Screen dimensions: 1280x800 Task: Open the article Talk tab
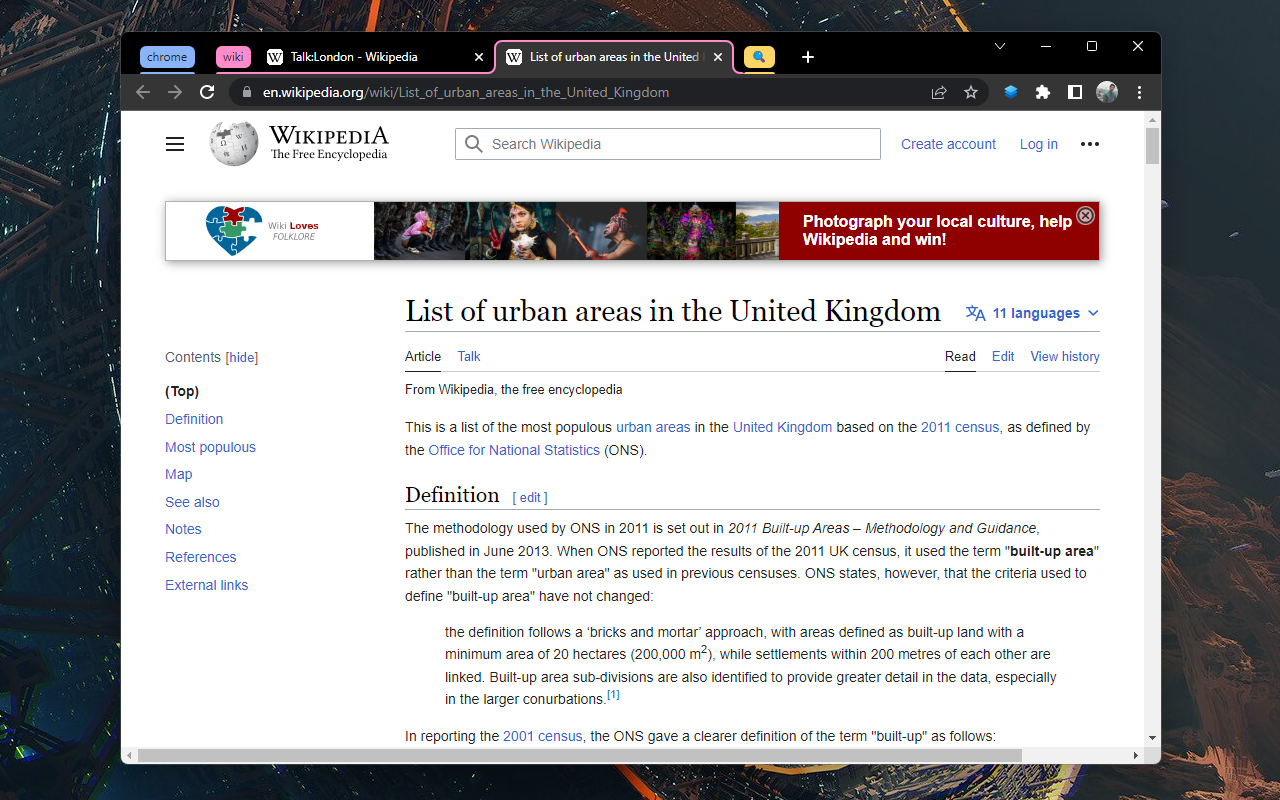point(469,356)
